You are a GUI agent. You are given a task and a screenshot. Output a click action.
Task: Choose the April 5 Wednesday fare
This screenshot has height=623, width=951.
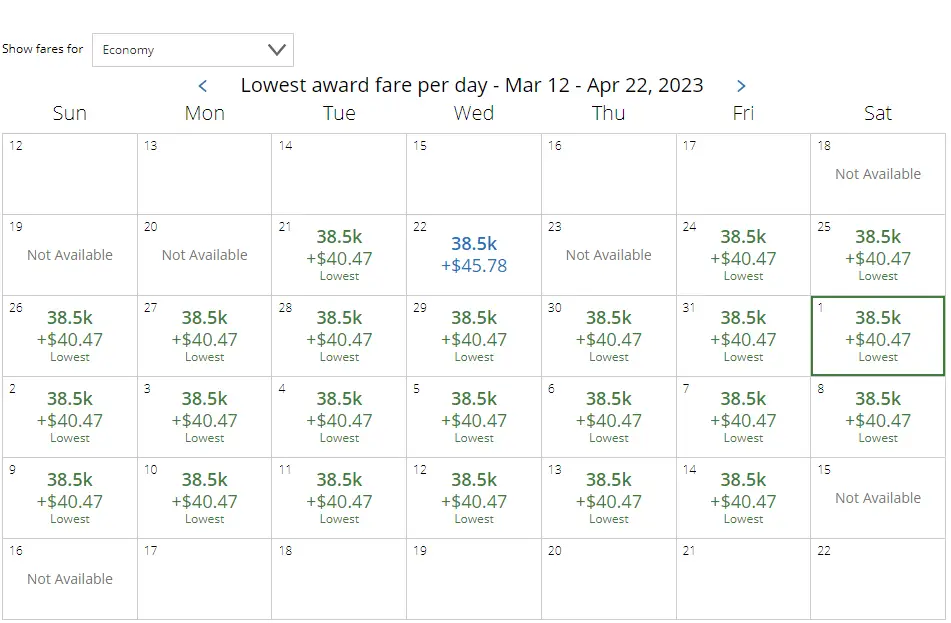pyautogui.click(x=474, y=417)
